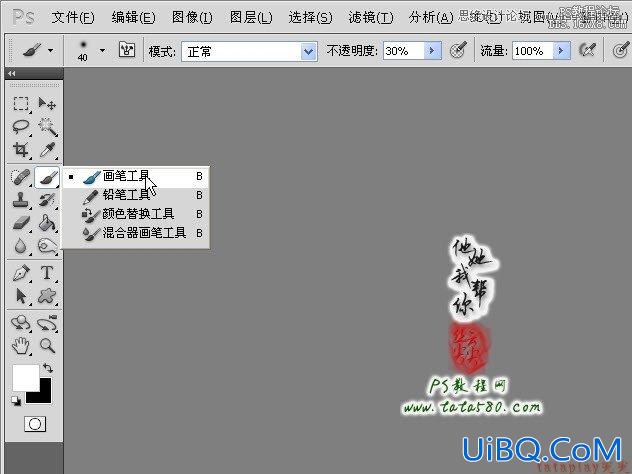Select the Rectangular Marquee tool
Viewport: 632px width, 474px height.
click(x=21, y=104)
